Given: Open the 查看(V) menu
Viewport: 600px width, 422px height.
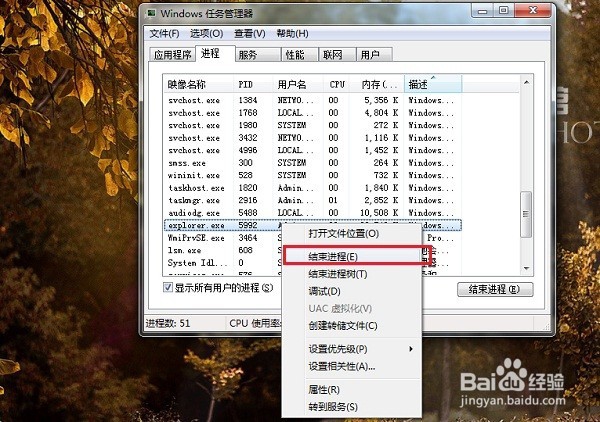Looking at the screenshot, I should point(249,34).
